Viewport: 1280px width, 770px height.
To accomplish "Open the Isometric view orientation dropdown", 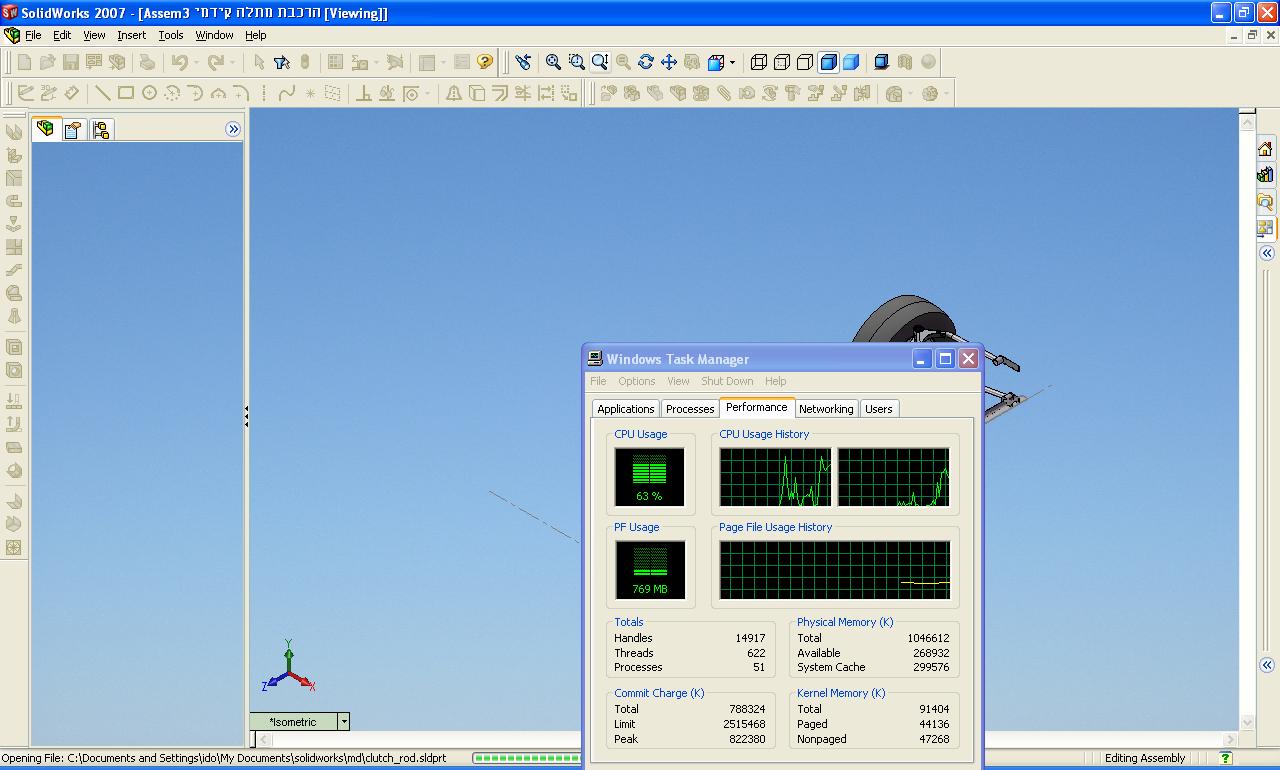I will (x=344, y=721).
